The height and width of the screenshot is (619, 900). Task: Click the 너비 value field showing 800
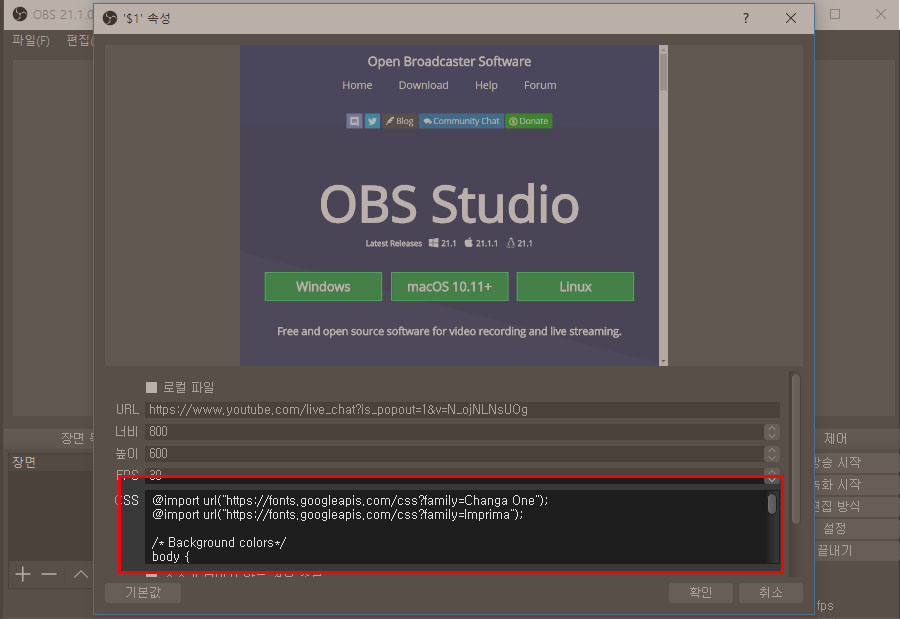454,431
